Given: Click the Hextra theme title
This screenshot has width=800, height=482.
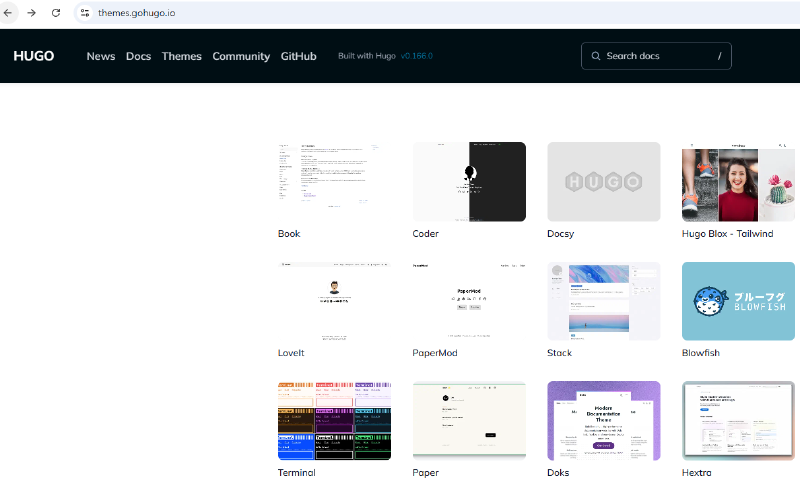Looking at the screenshot, I should pyautogui.click(x=696, y=473).
